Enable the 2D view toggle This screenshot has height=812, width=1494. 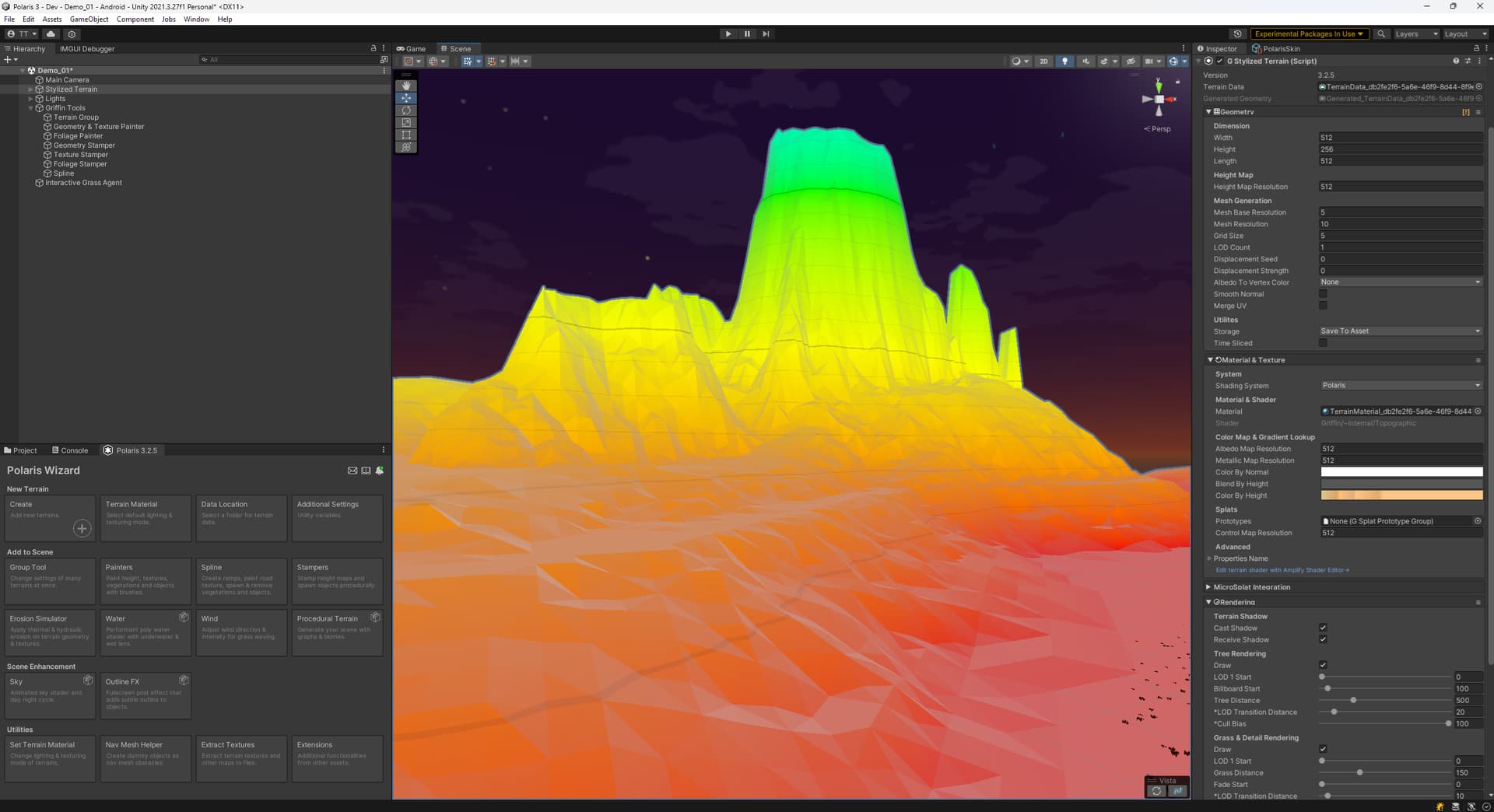[1045, 61]
